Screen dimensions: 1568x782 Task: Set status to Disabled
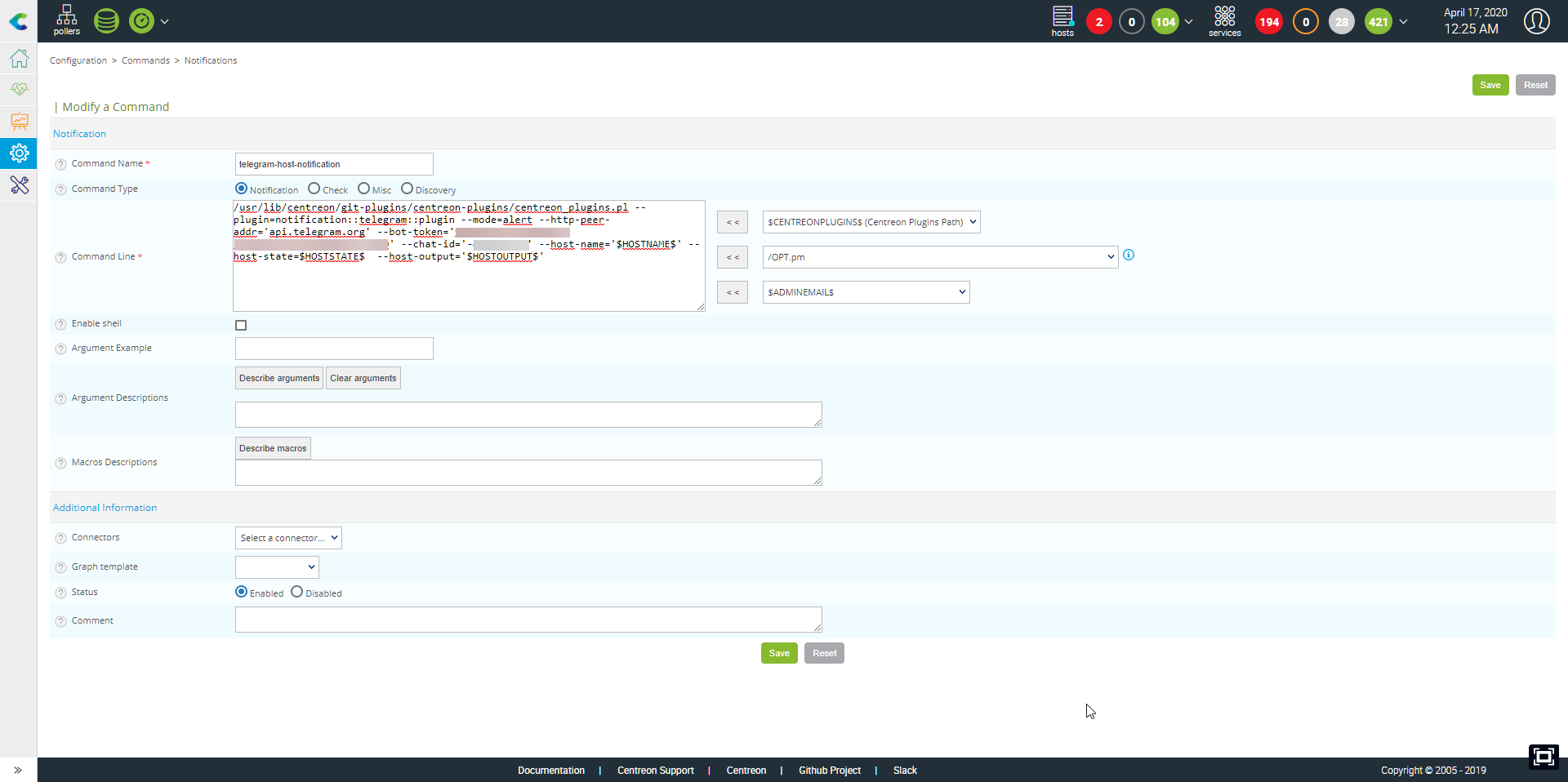pos(296,592)
